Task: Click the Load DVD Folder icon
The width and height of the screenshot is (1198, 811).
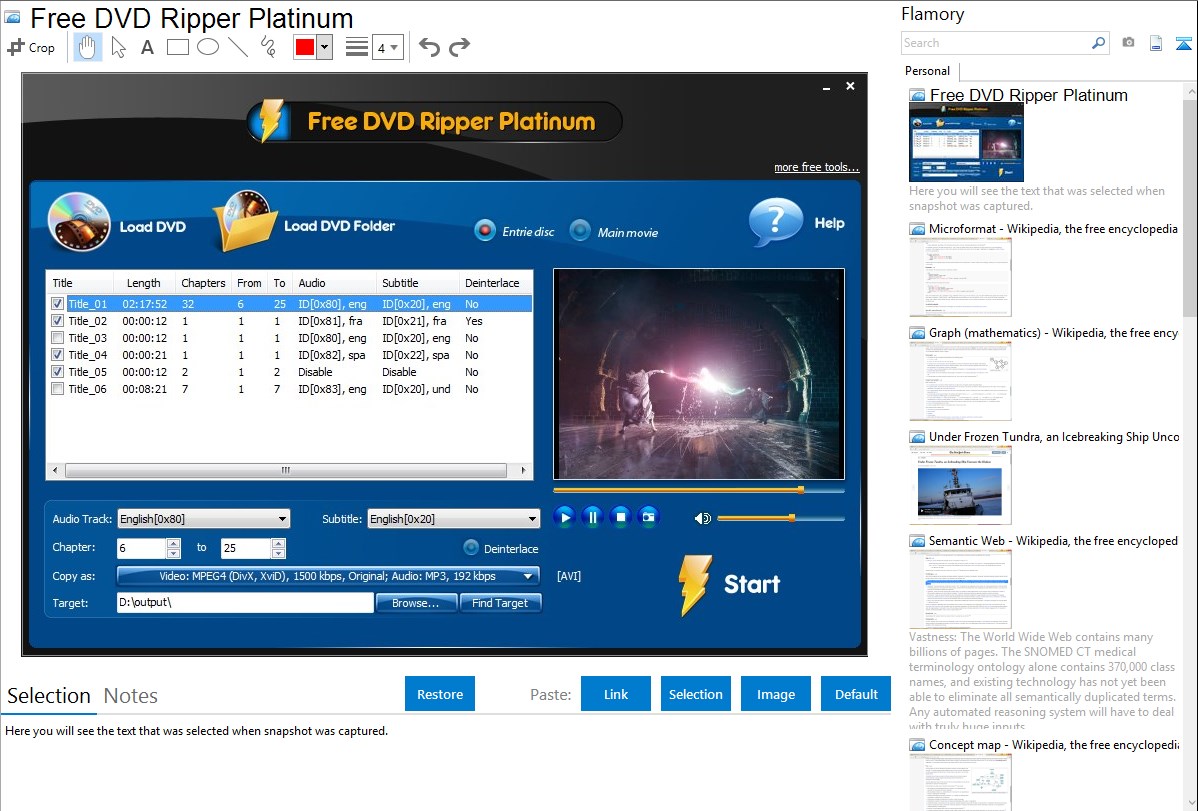Action: click(x=244, y=221)
